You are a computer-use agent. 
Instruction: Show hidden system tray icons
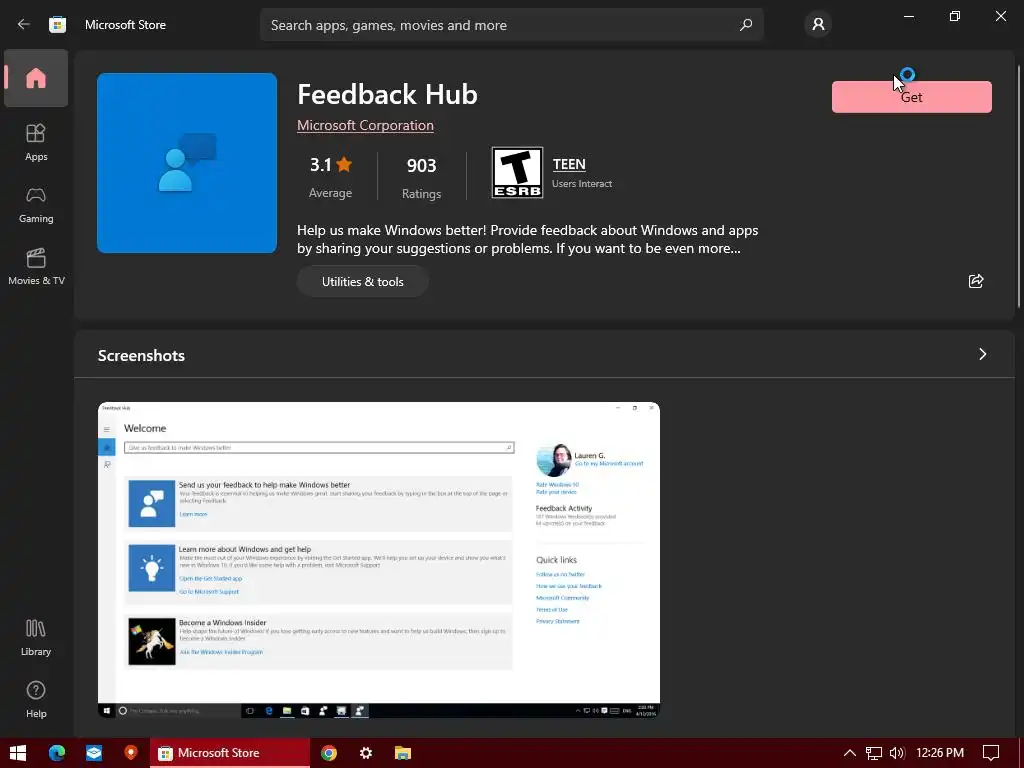[850, 753]
